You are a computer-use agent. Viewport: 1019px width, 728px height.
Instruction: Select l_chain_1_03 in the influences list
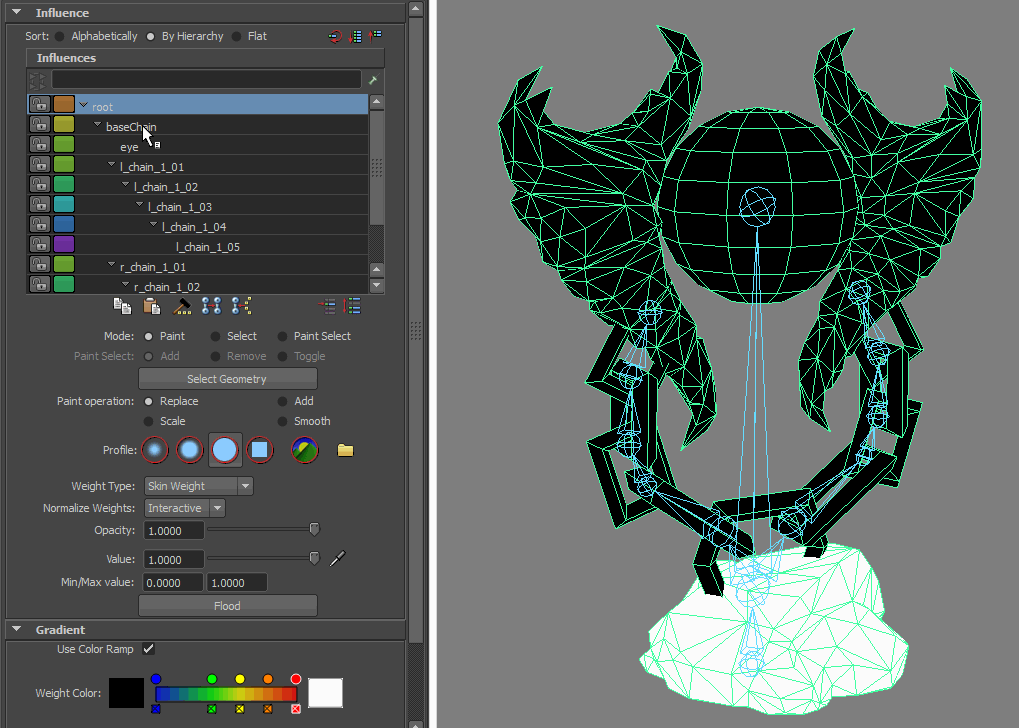(x=179, y=207)
